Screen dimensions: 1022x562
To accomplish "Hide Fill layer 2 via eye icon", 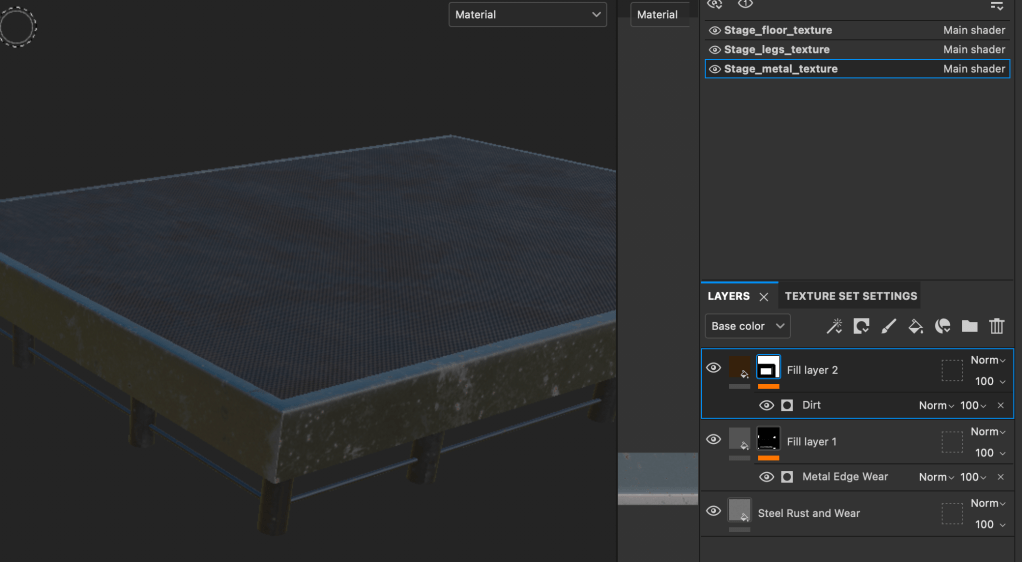I will pyautogui.click(x=713, y=368).
